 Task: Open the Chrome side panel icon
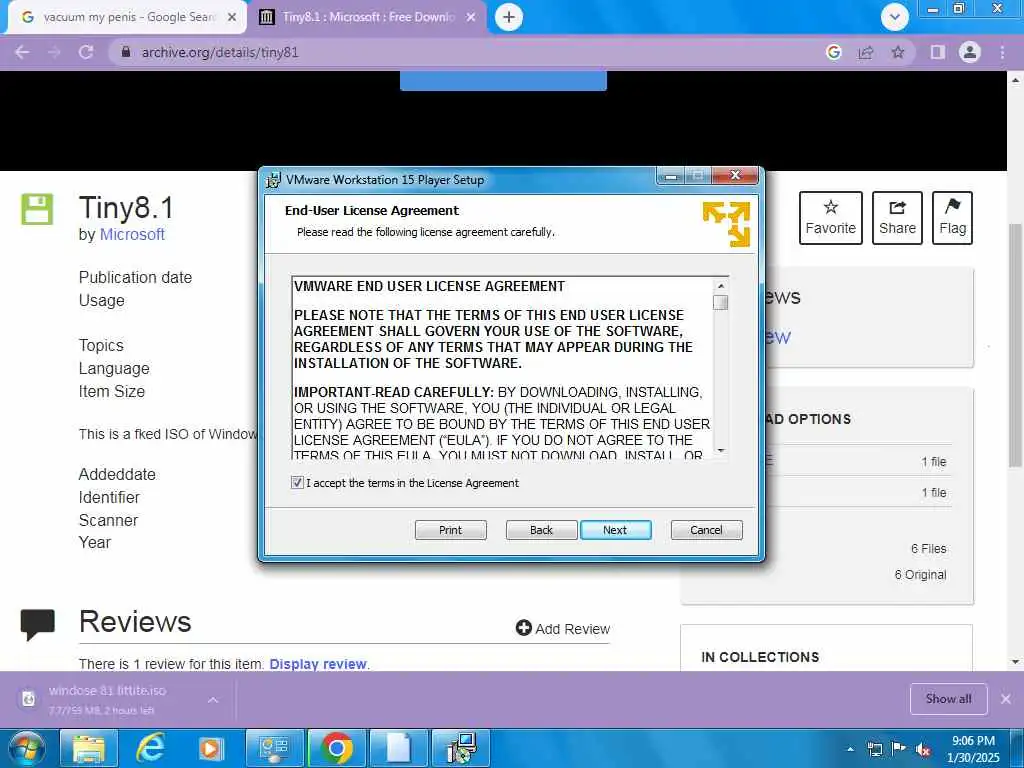click(x=937, y=52)
